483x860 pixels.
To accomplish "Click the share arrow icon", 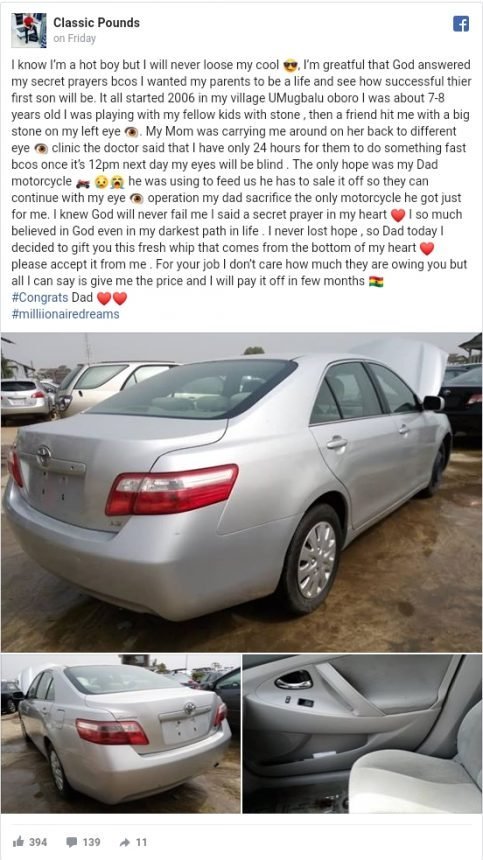I will pos(124,841).
